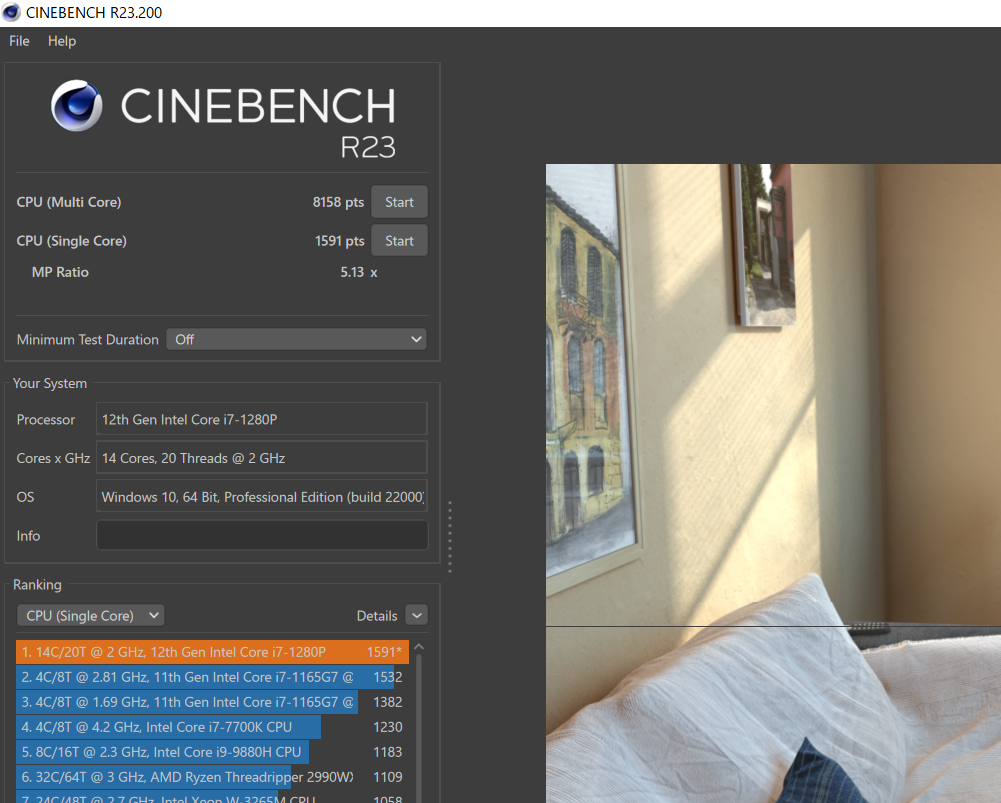Click the Details label in Ranking
1001x803 pixels.
(377, 616)
